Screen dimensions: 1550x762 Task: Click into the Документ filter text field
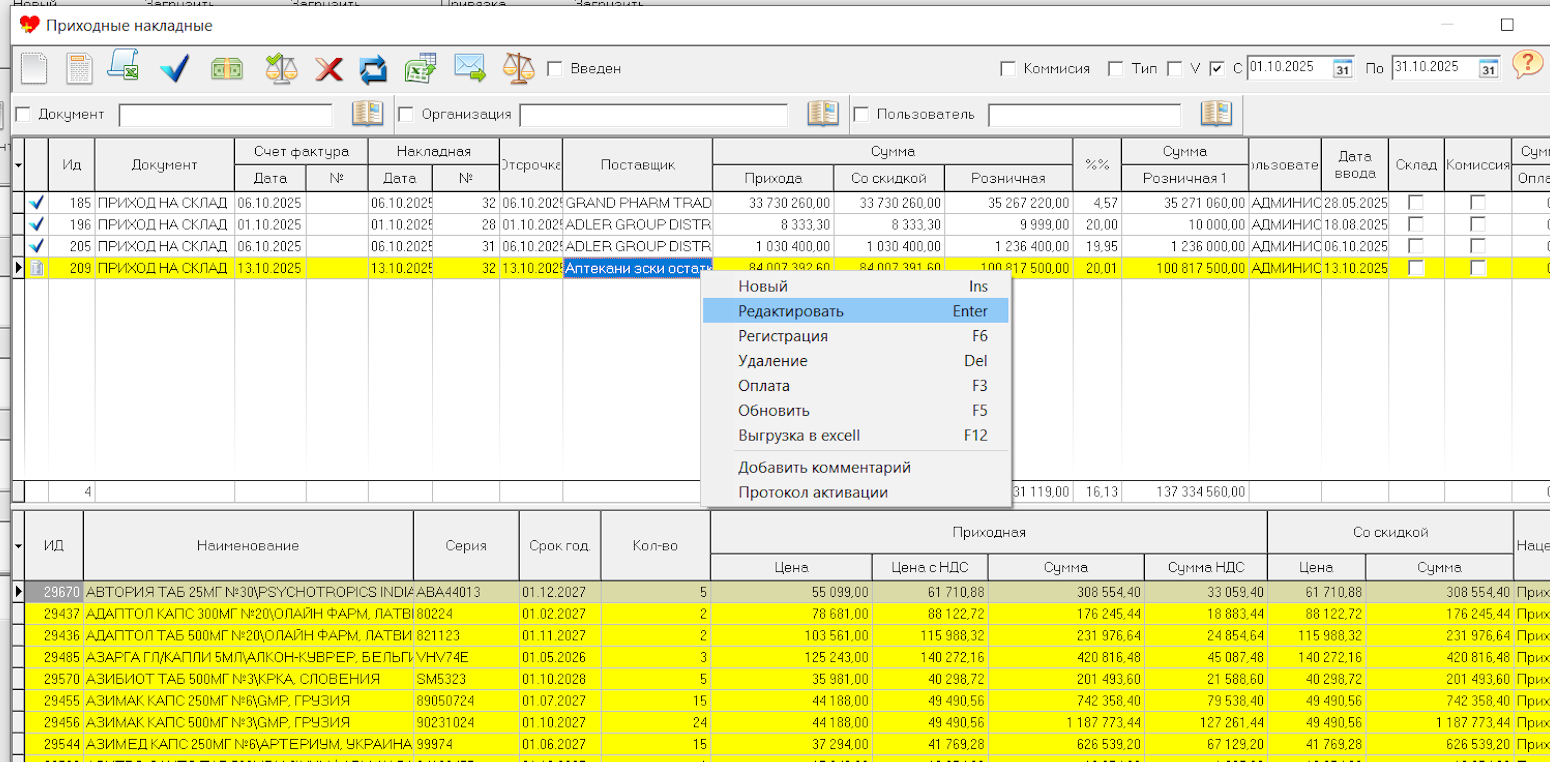[225, 115]
